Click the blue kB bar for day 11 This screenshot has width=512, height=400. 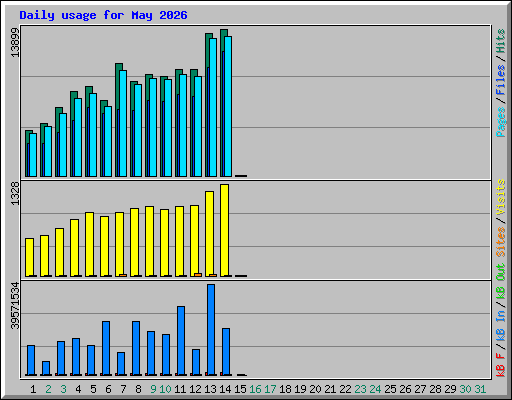pos(181,341)
